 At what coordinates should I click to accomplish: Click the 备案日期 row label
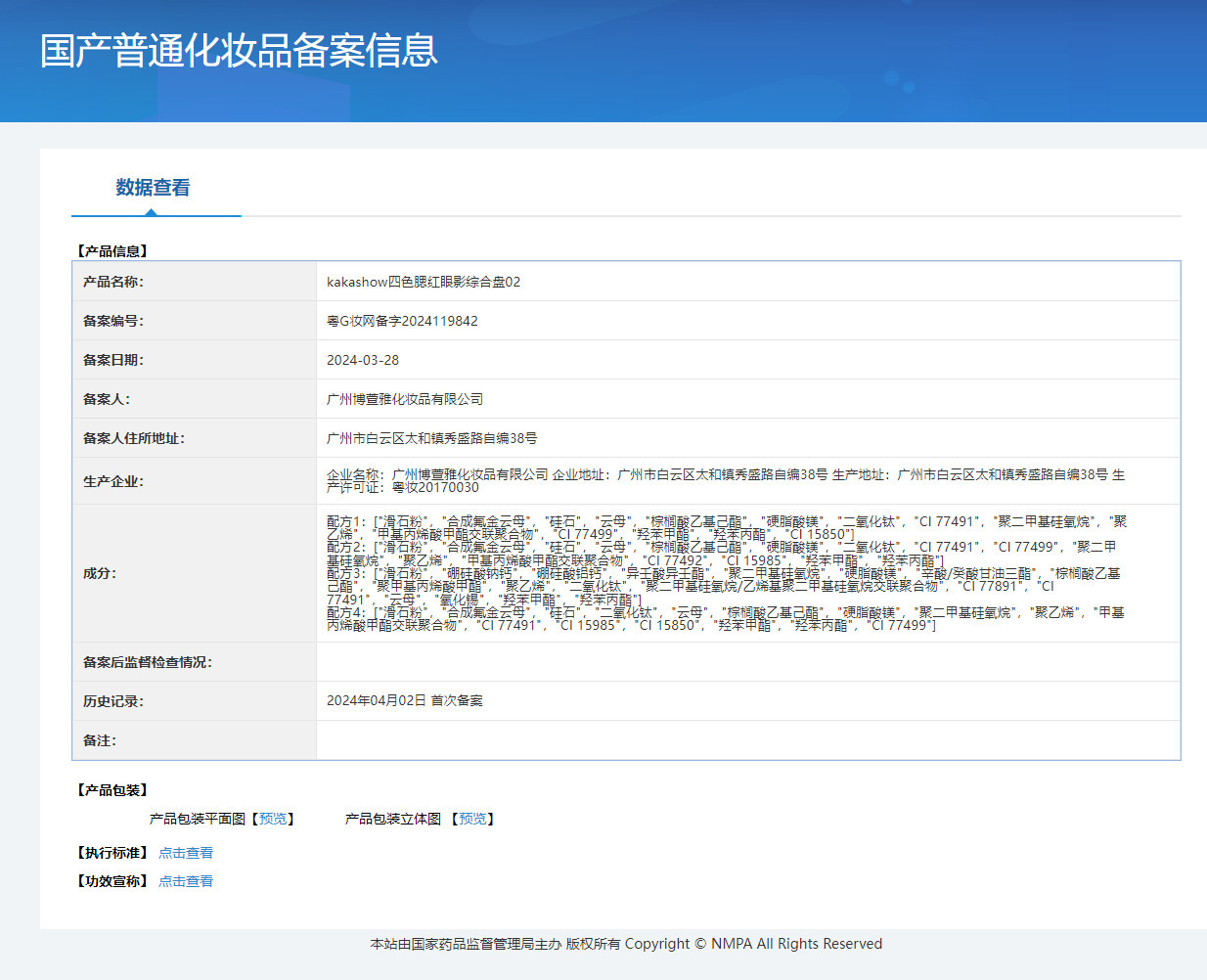pyautogui.click(x=113, y=360)
